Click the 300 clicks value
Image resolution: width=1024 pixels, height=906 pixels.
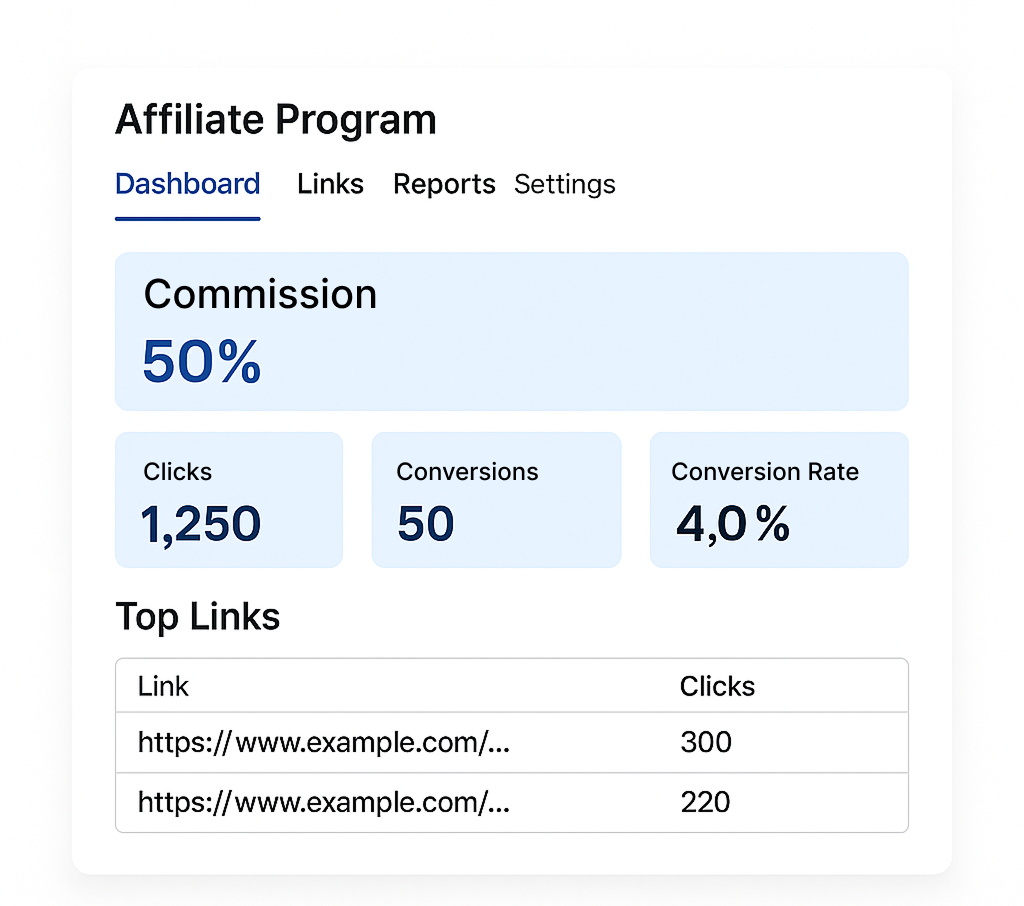click(x=706, y=743)
